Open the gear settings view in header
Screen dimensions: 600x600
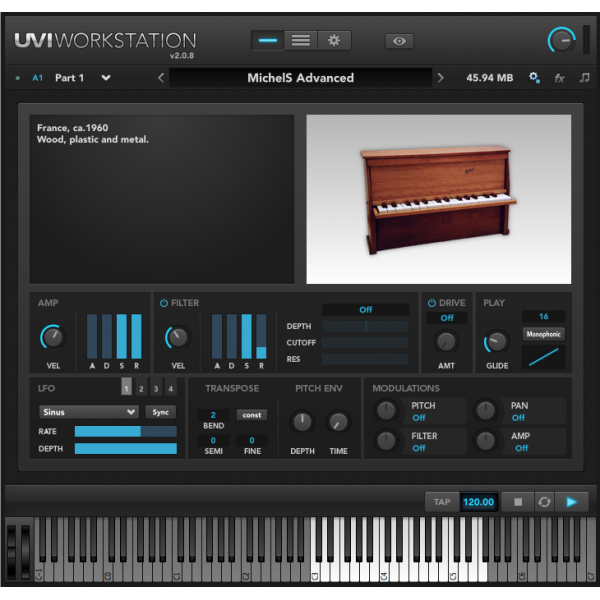pyautogui.click(x=334, y=41)
